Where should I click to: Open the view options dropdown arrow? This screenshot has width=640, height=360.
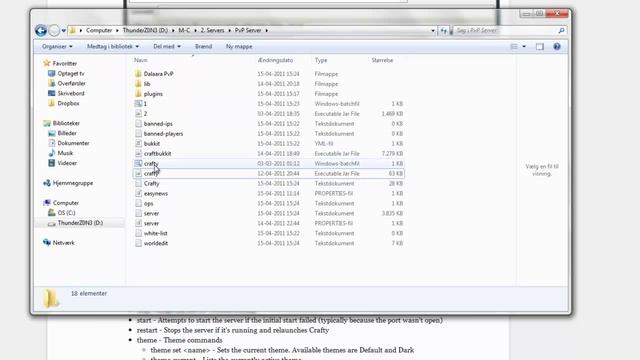524,47
